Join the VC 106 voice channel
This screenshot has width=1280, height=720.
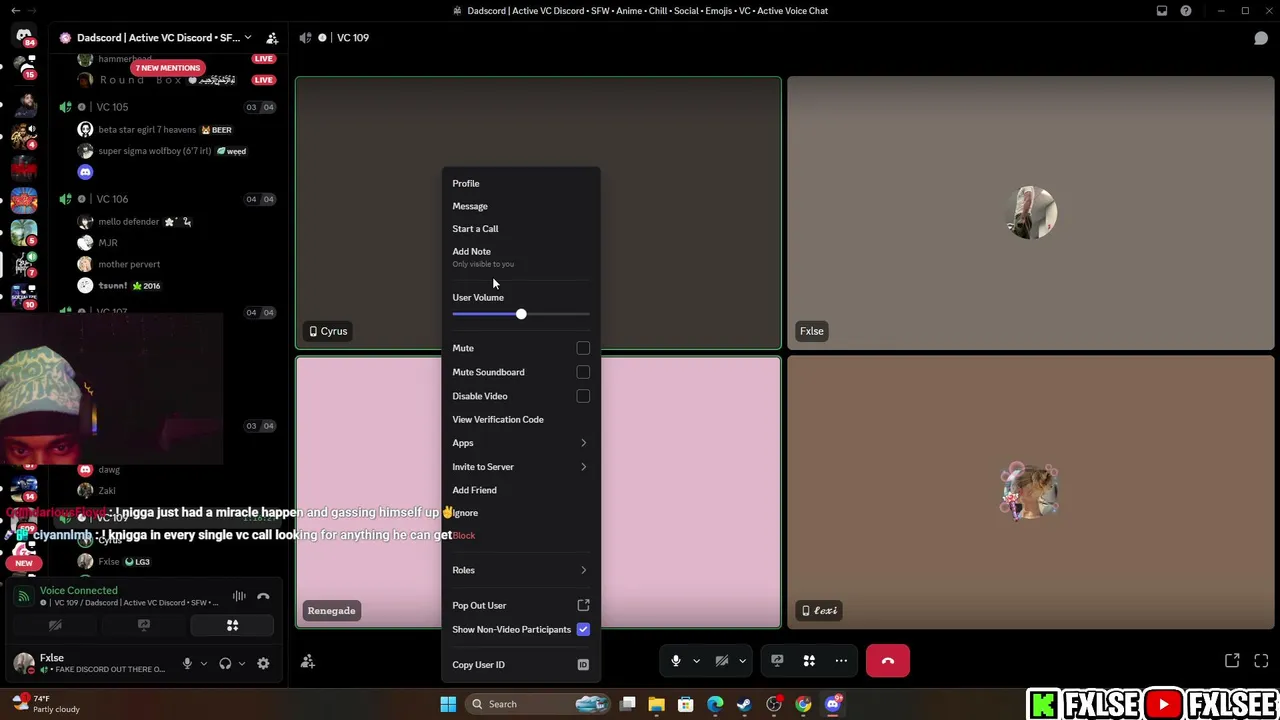112,199
